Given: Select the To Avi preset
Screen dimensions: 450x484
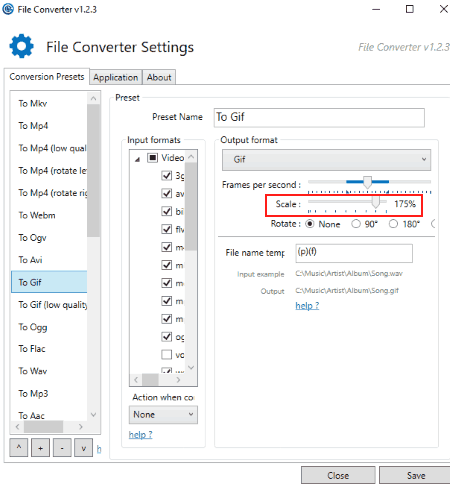Looking at the screenshot, I should pyautogui.click(x=49, y=260).
